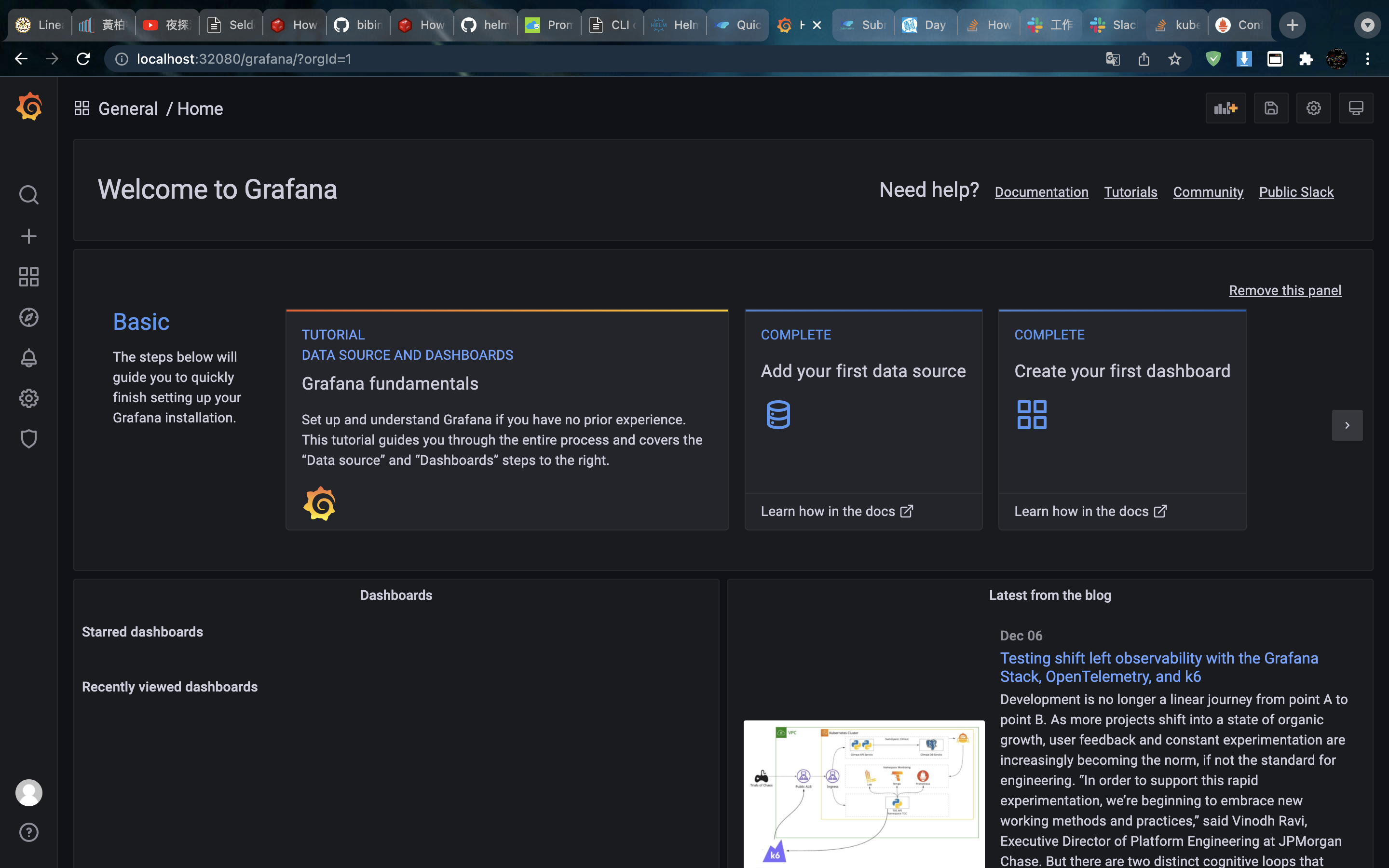The width and height of the screenshot is (1389, 868).
Task: Cycle view mode with the monitor icon
Action: pyautogui.click(x=1356, y=108)
